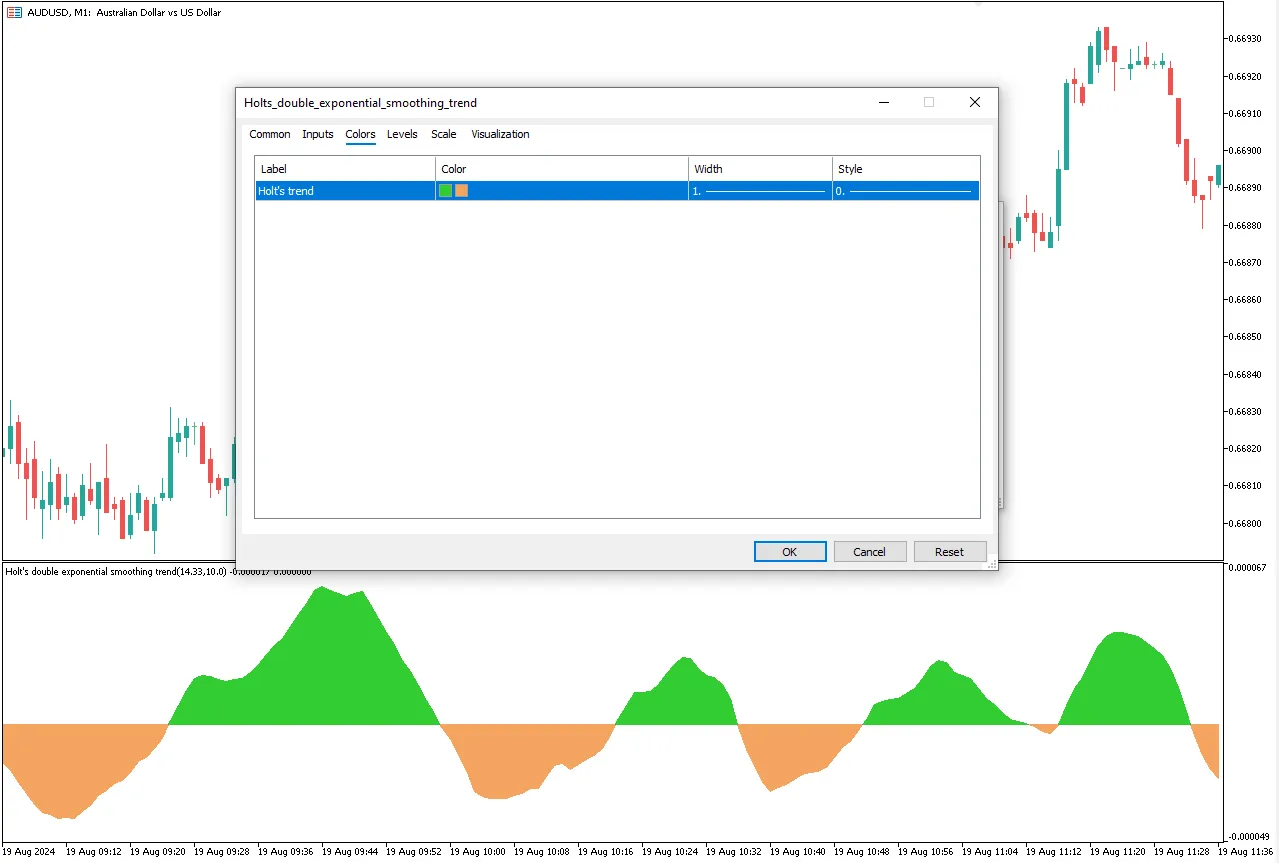Click the chart icon beside the AUDUSD title
This screenshot has width=1279, height=863.
[14, 13]
